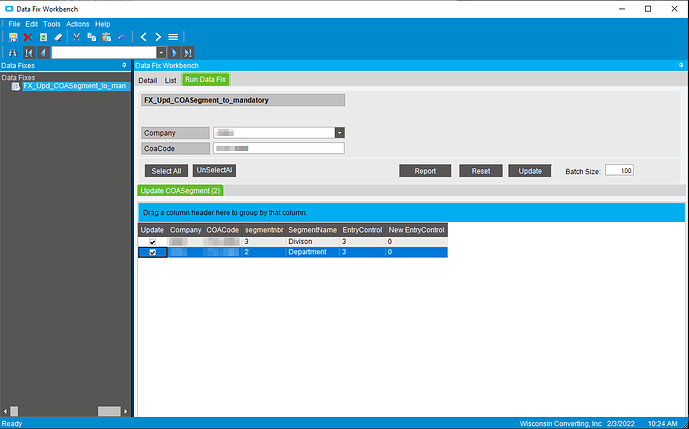Screen dimensions: 689x429
Task: Click the Update button
Action: click(530, 171)
